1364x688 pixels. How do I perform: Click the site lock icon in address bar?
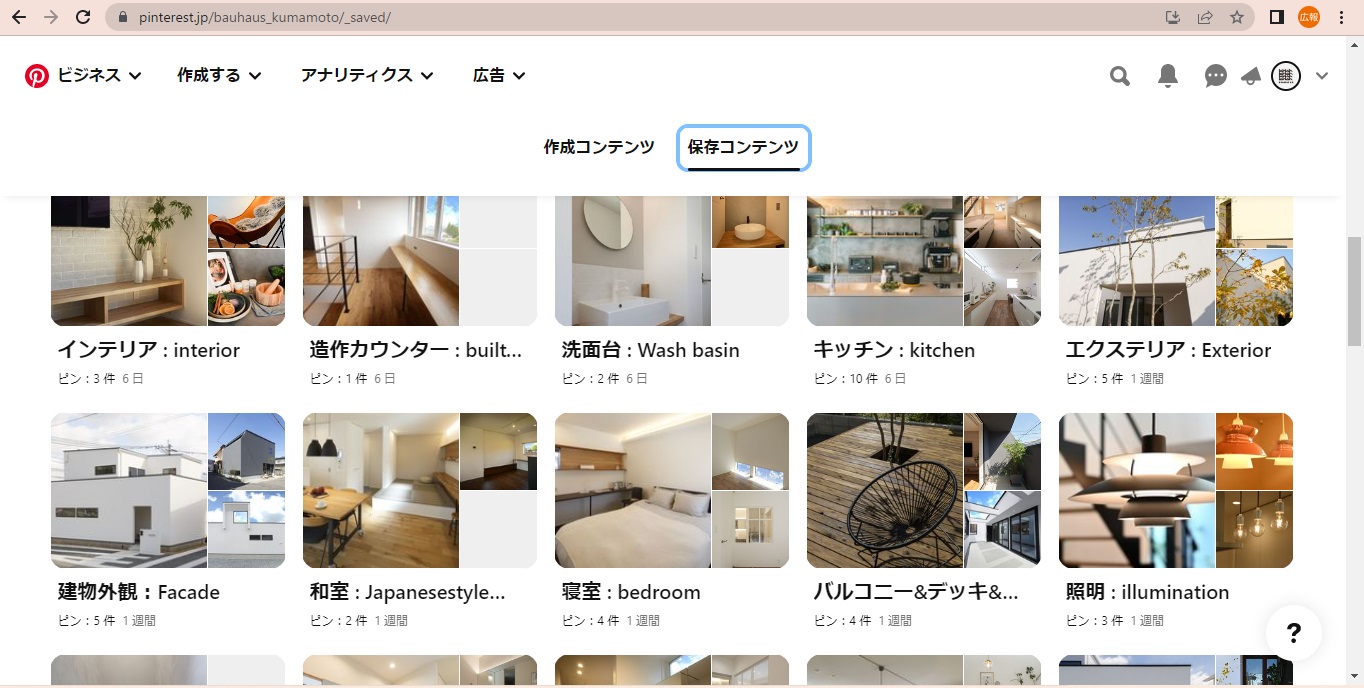(124, 17)
